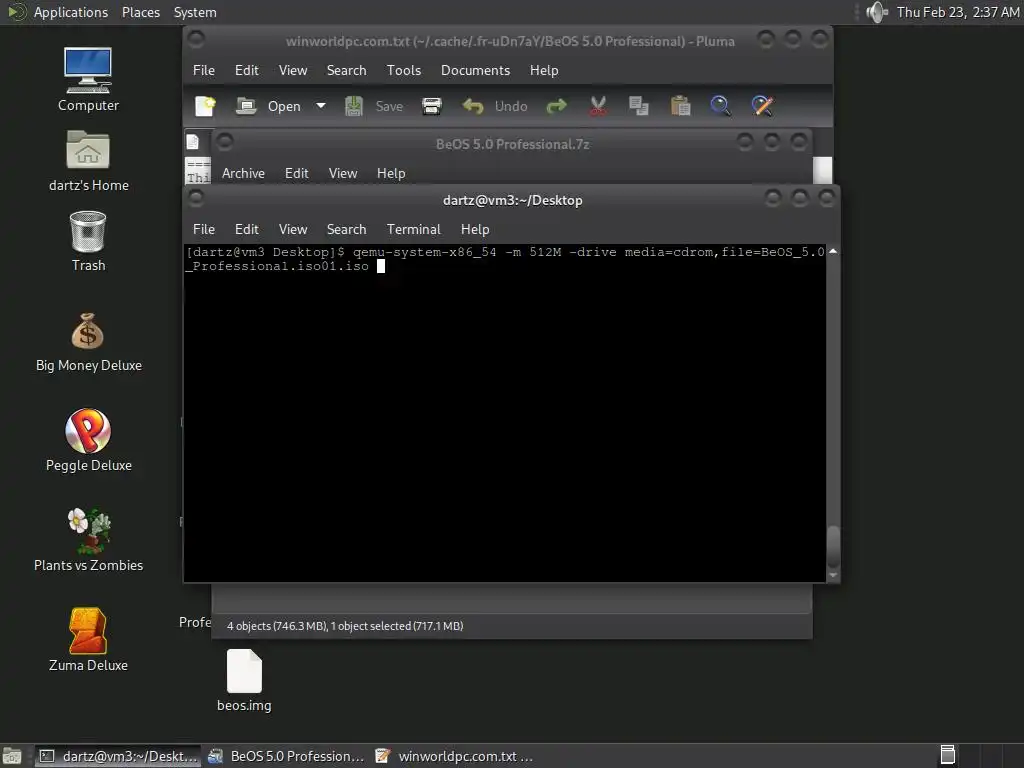The image size is (1024, 768).
Task: Open the terminal's View menu
Action: tap(293, 229)
